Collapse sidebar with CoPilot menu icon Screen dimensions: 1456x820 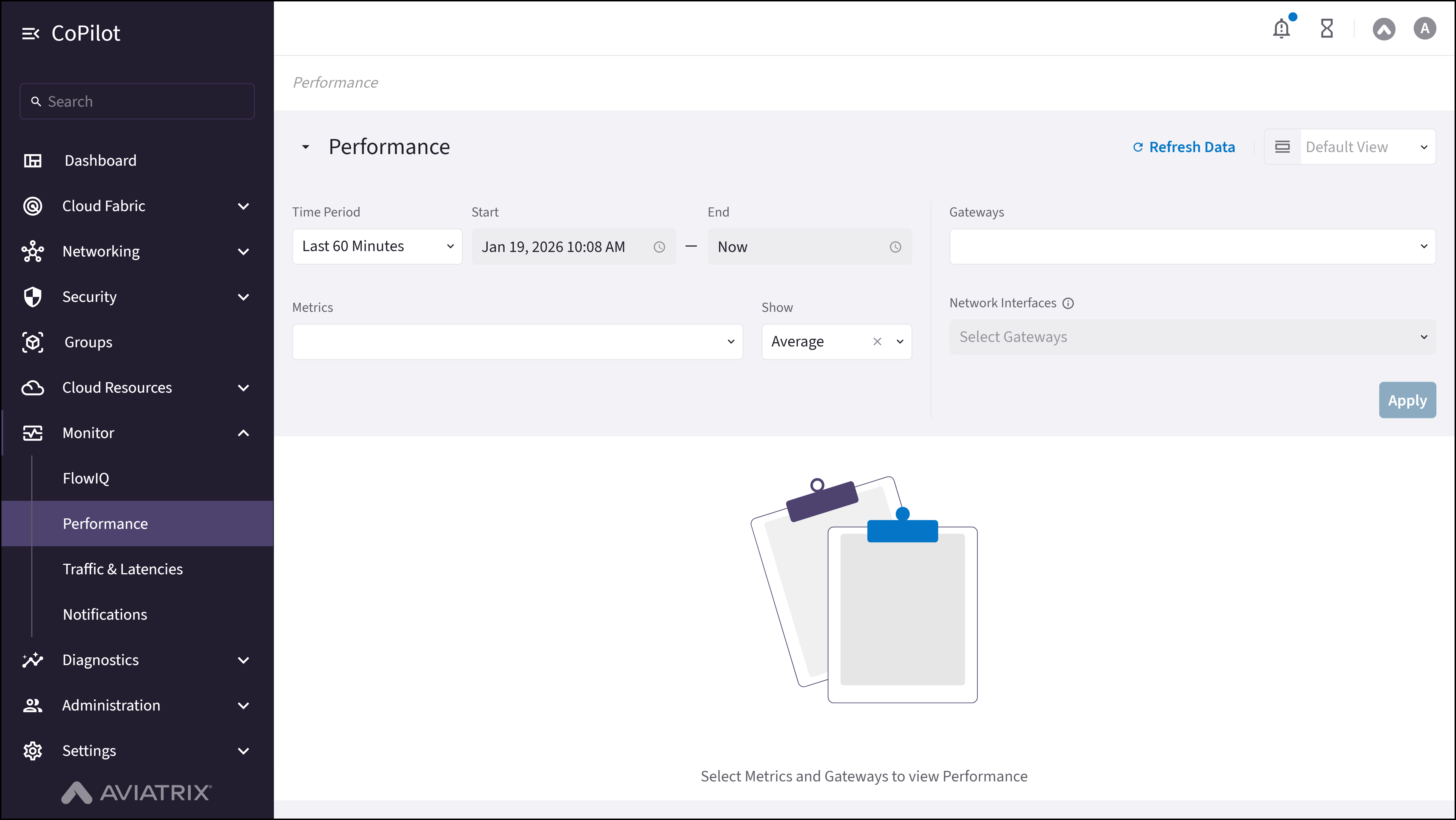click(x=31, y=34)
